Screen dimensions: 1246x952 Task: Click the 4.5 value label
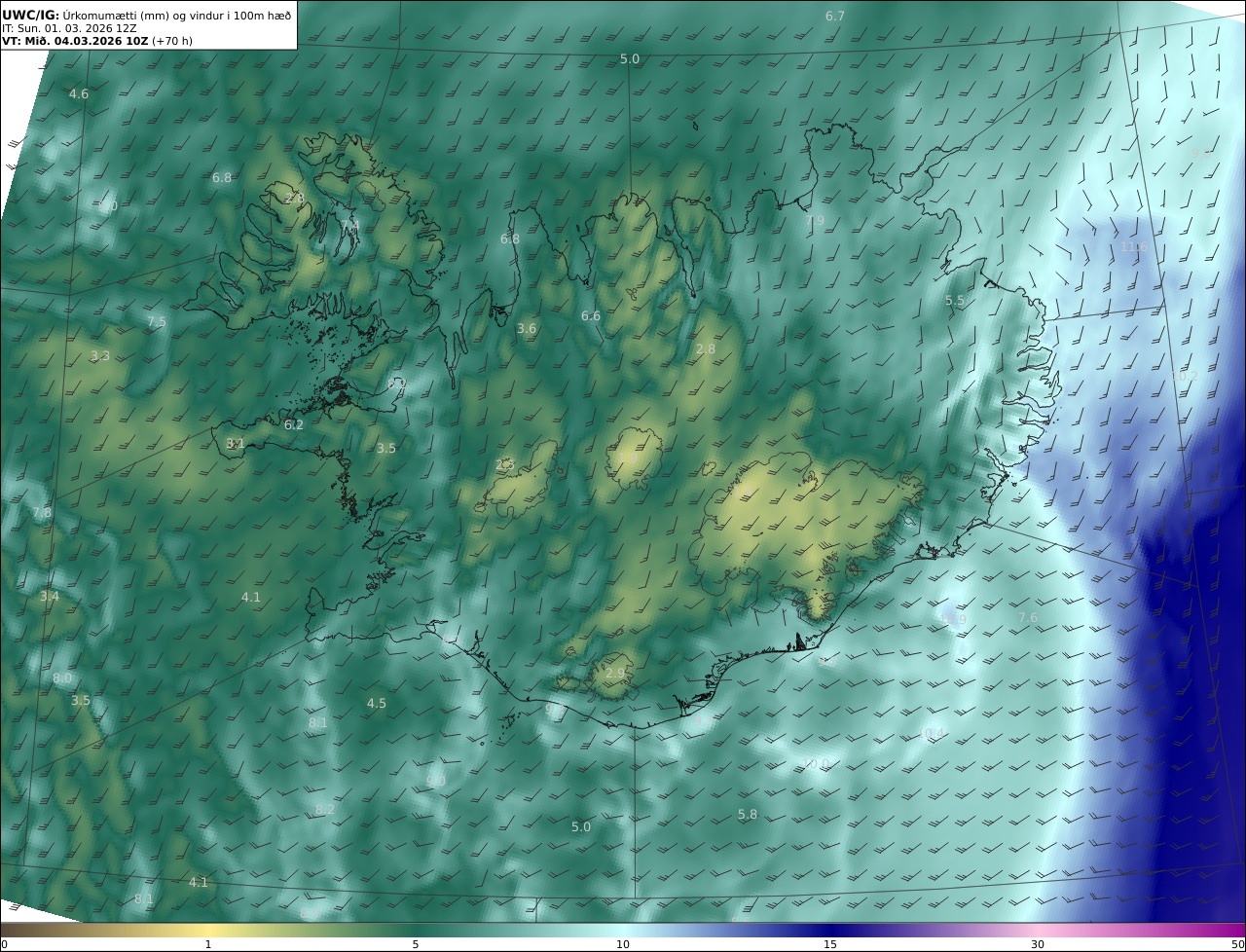(377, 704)
